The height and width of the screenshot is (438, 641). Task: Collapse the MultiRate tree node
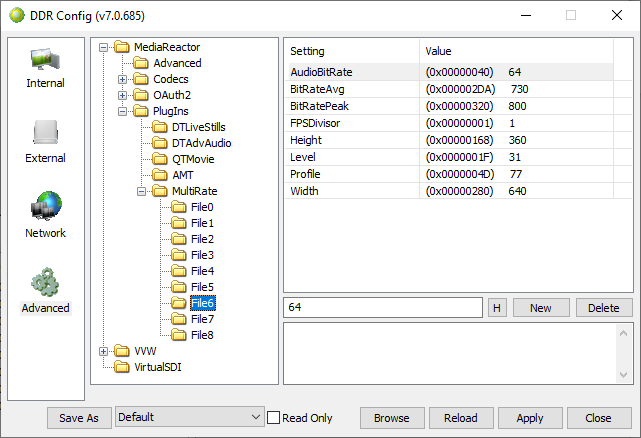pyautogui.click(x=141, y=191)
